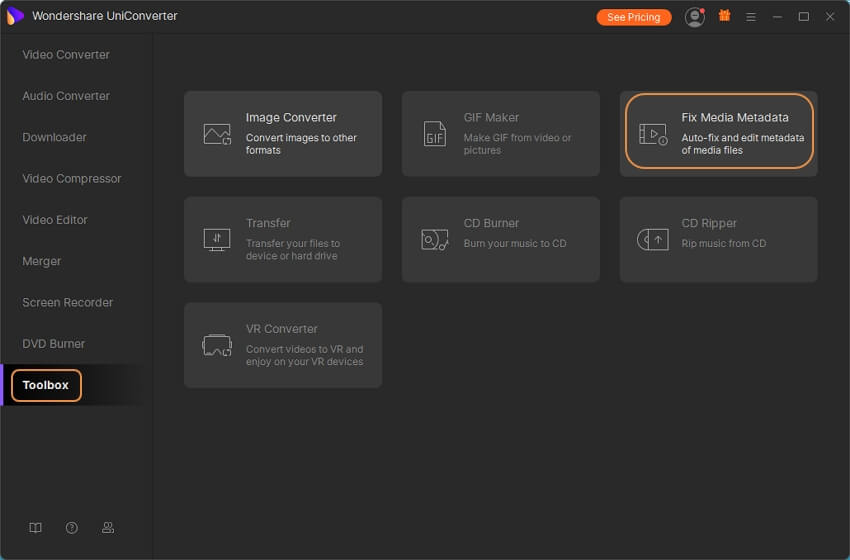
Task: Click the CD Ripper icon
Action: [x=653, y=239]
